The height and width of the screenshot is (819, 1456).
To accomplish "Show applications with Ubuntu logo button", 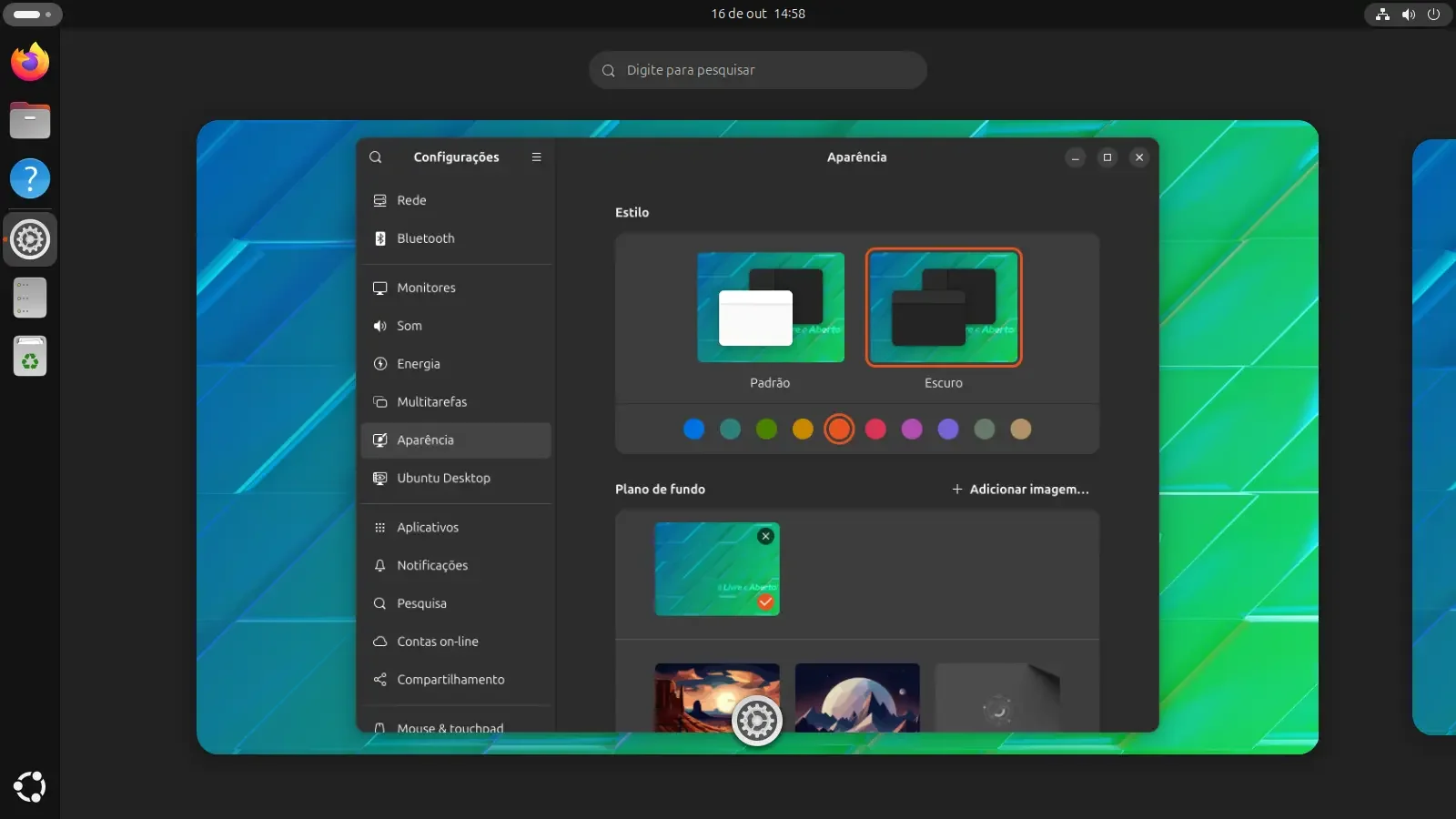I will 30,787.
